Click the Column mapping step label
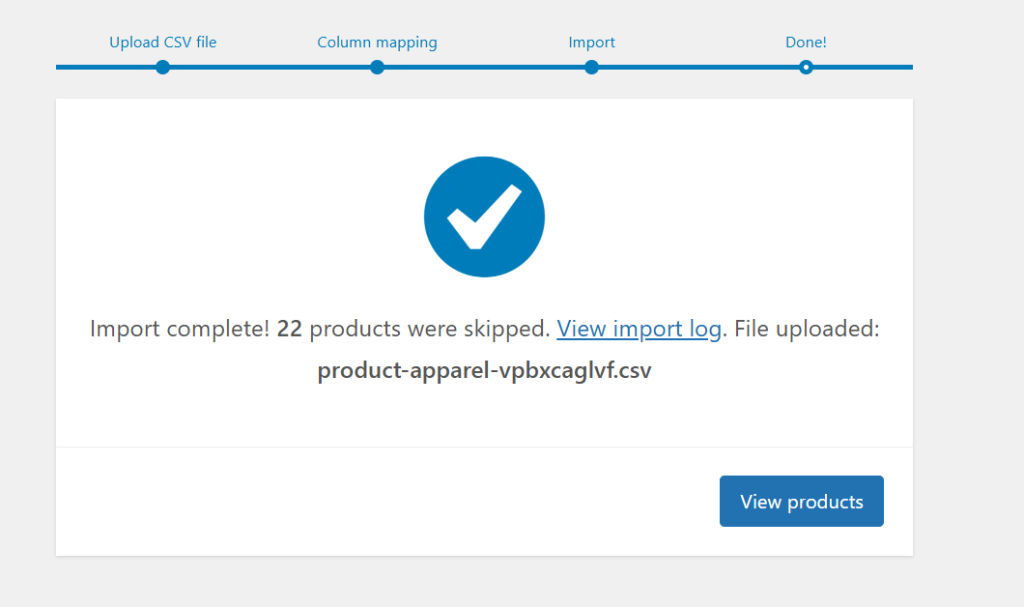This screenshot has height=607, width=1024. point(377,42)
